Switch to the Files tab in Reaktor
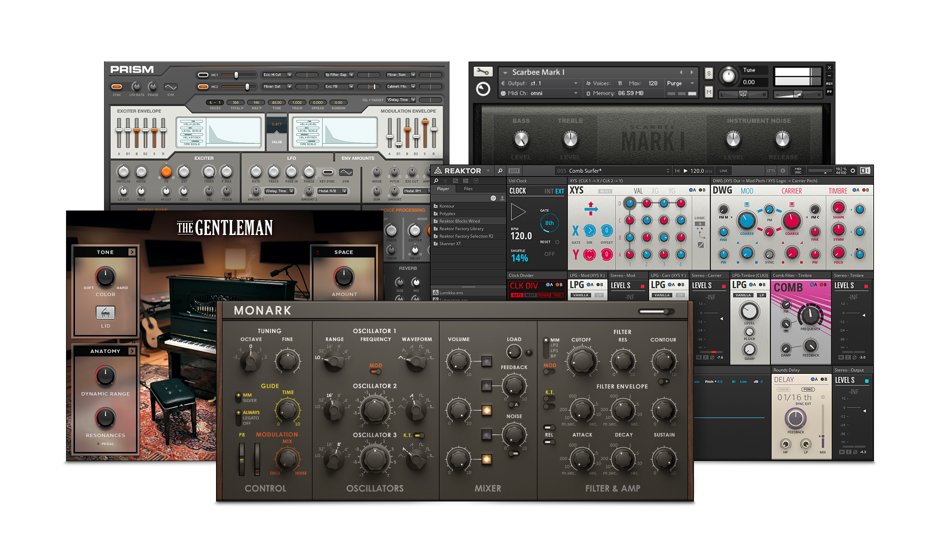The image size is (940, 540). 468,188
